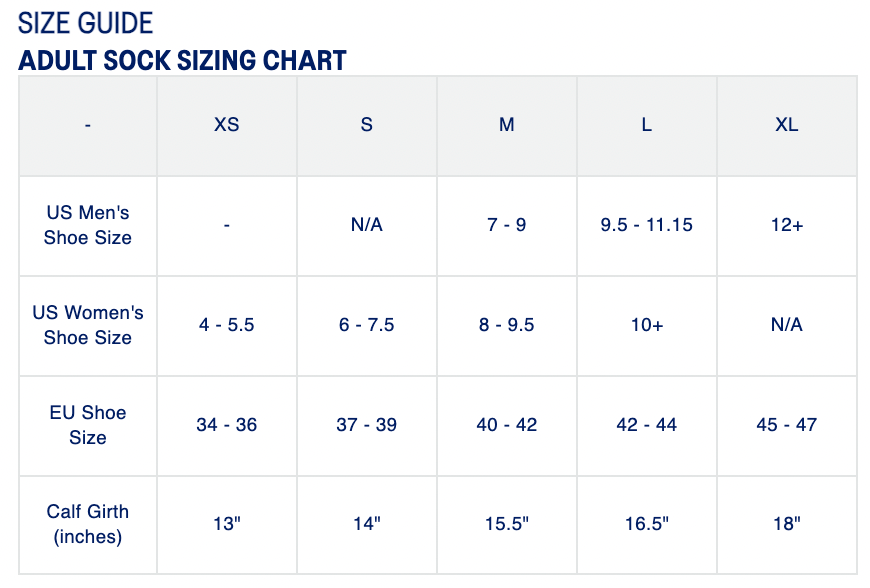Click the US Men's Shoe Size row label
This screenshot has width=870, height=588.
tap(88, 225)
